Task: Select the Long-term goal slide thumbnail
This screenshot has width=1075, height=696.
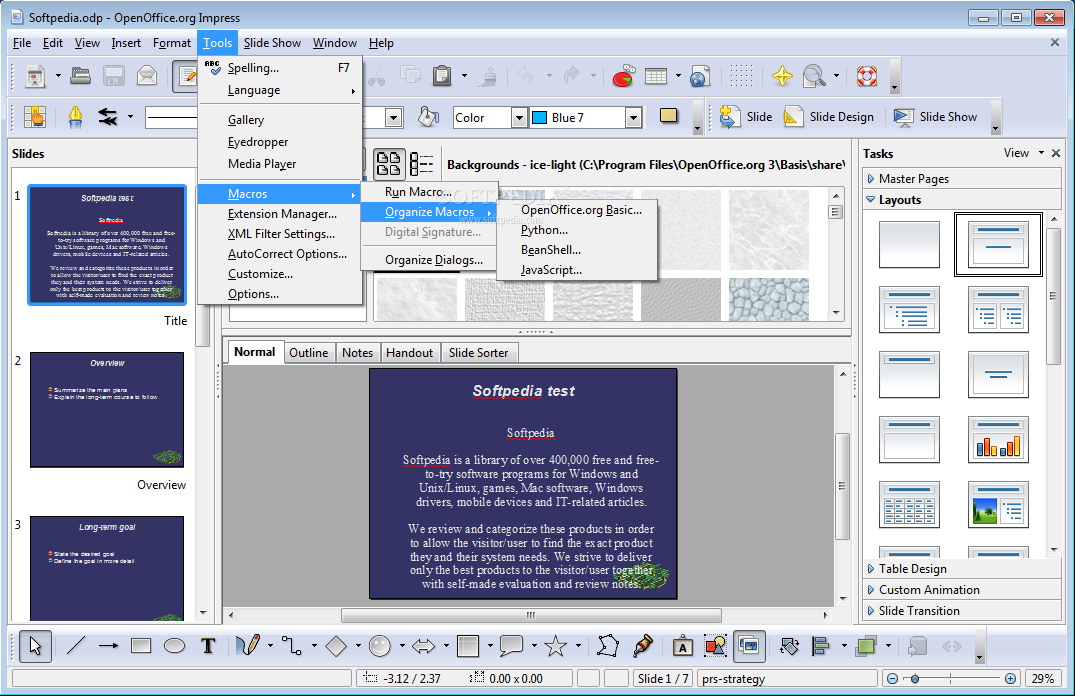Action: pyautogui.click(x=107, y=568)
